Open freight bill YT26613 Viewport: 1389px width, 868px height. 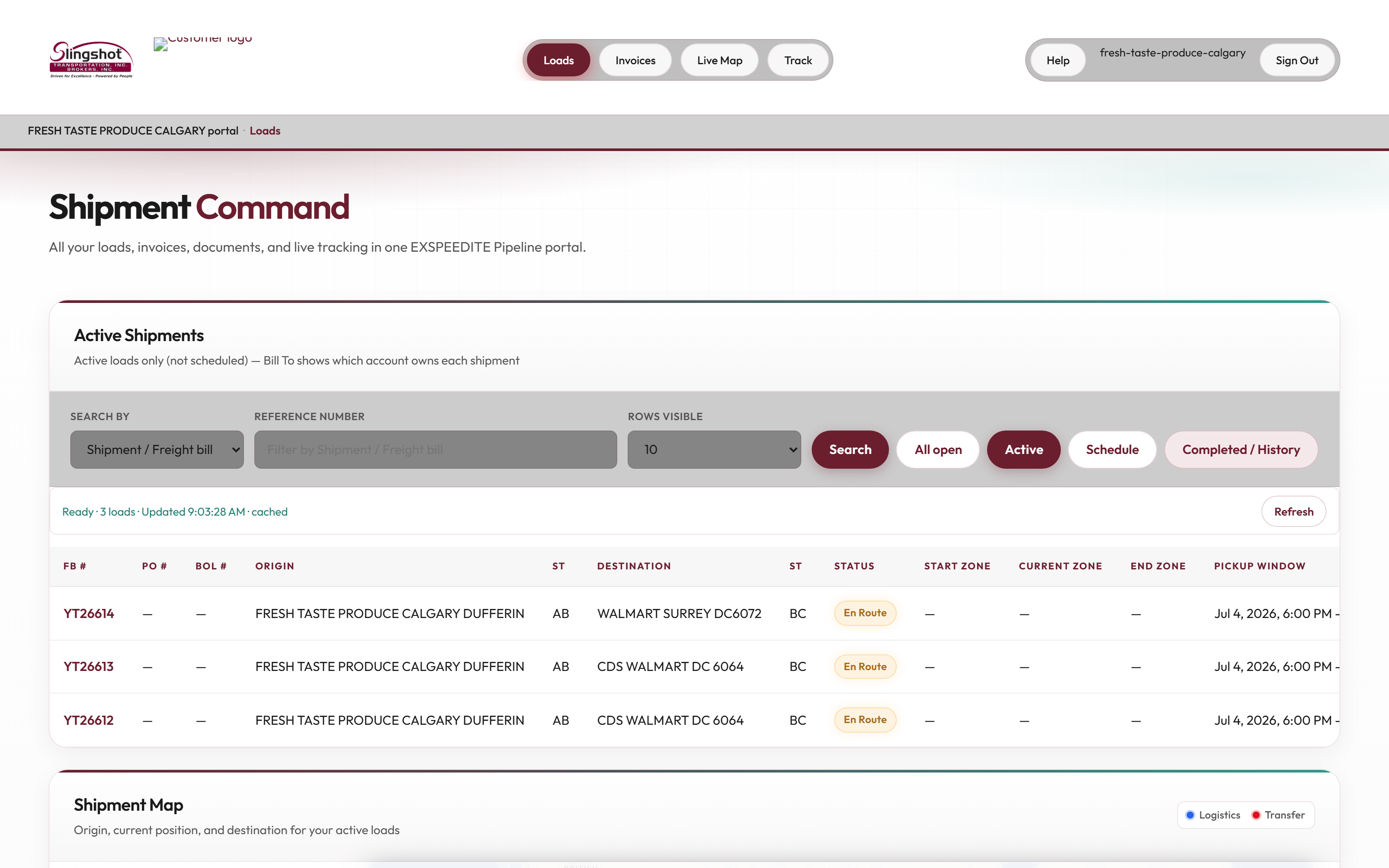point(89,667)
